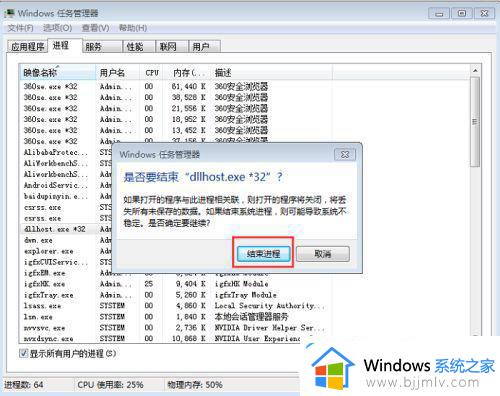Select the AlibabaProtec... process
The image size is (500, 396).
point(56,152)
